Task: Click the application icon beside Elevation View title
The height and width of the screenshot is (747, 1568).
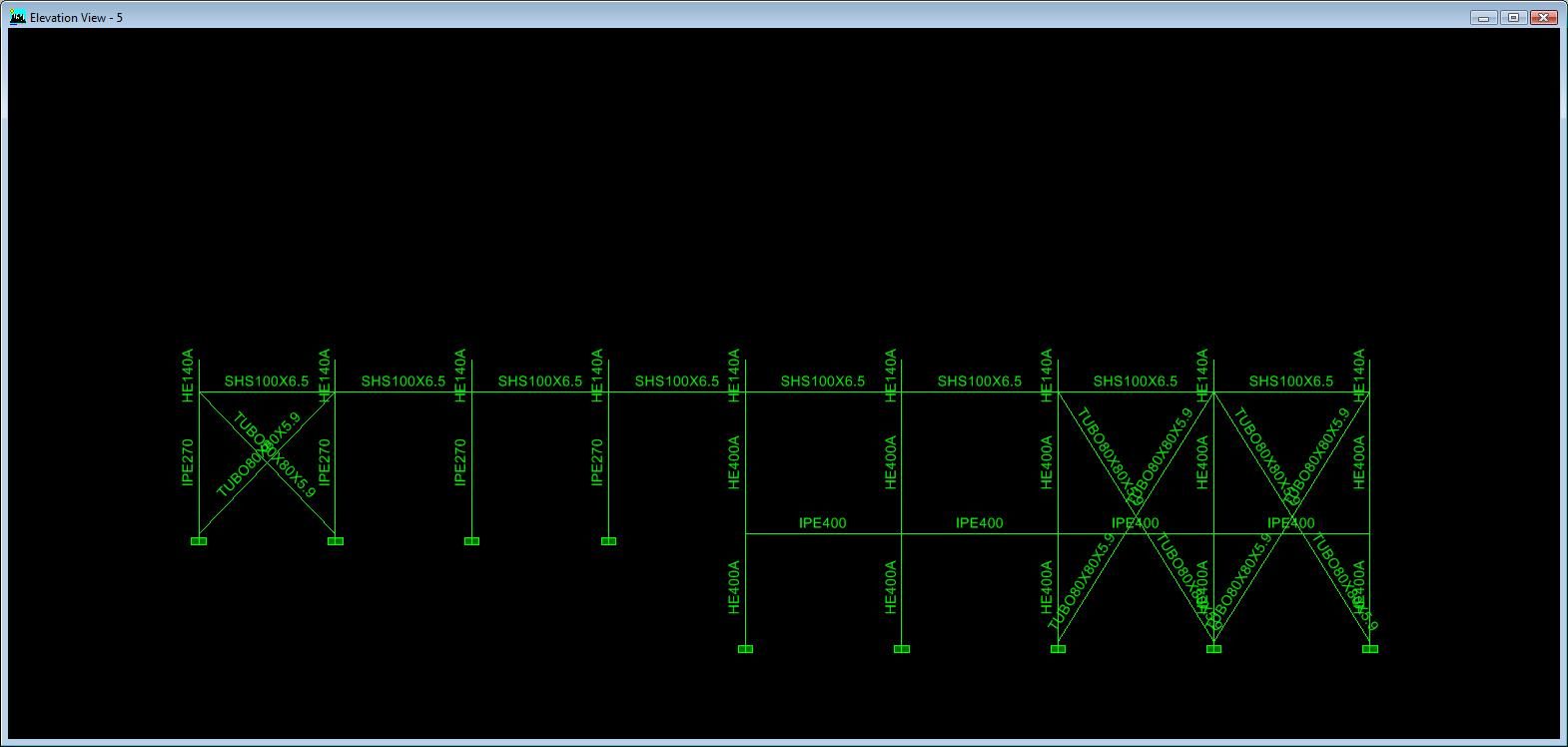Action: tap(17, 17)
